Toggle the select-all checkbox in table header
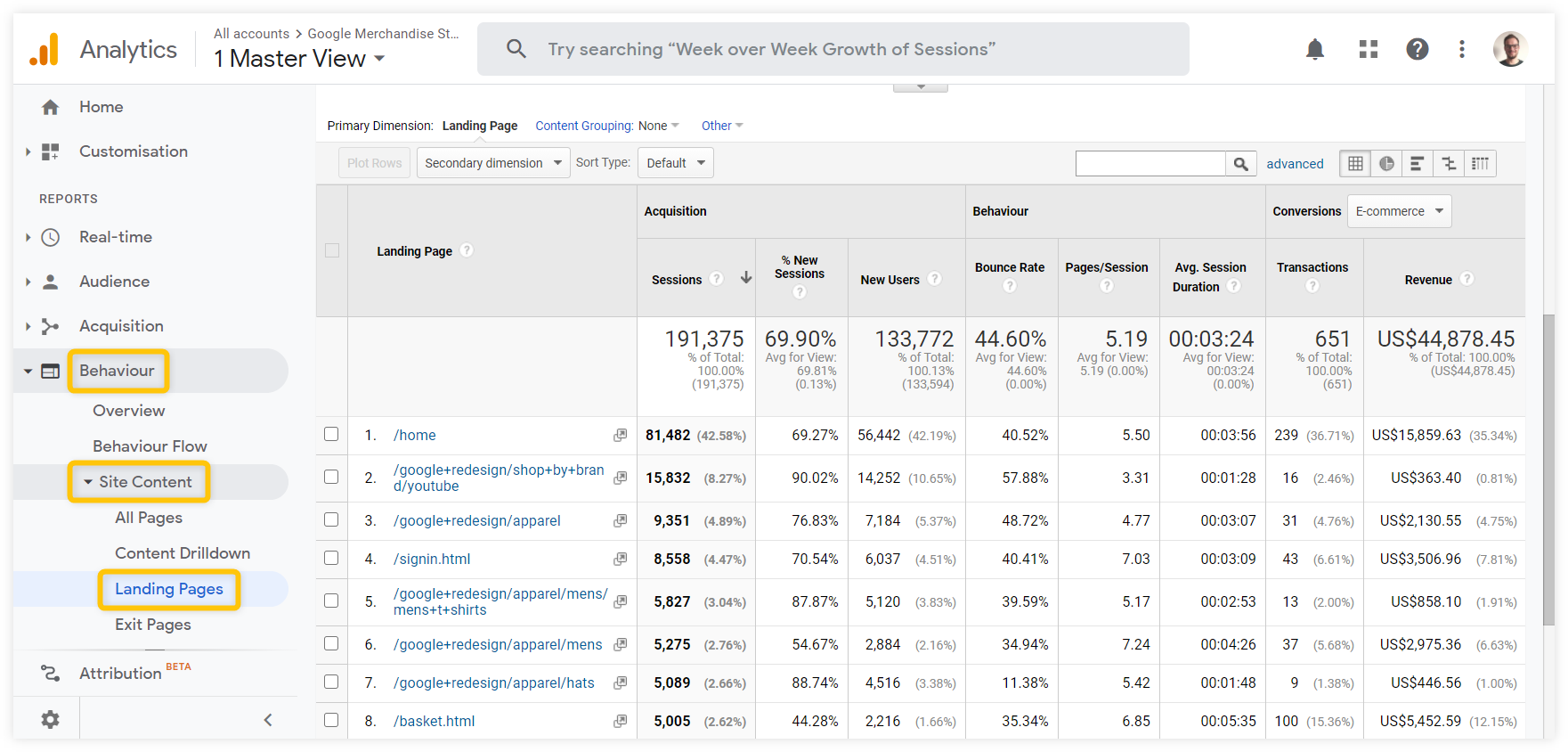Screen dimensions: 1568x752 (x=332, y=250)
